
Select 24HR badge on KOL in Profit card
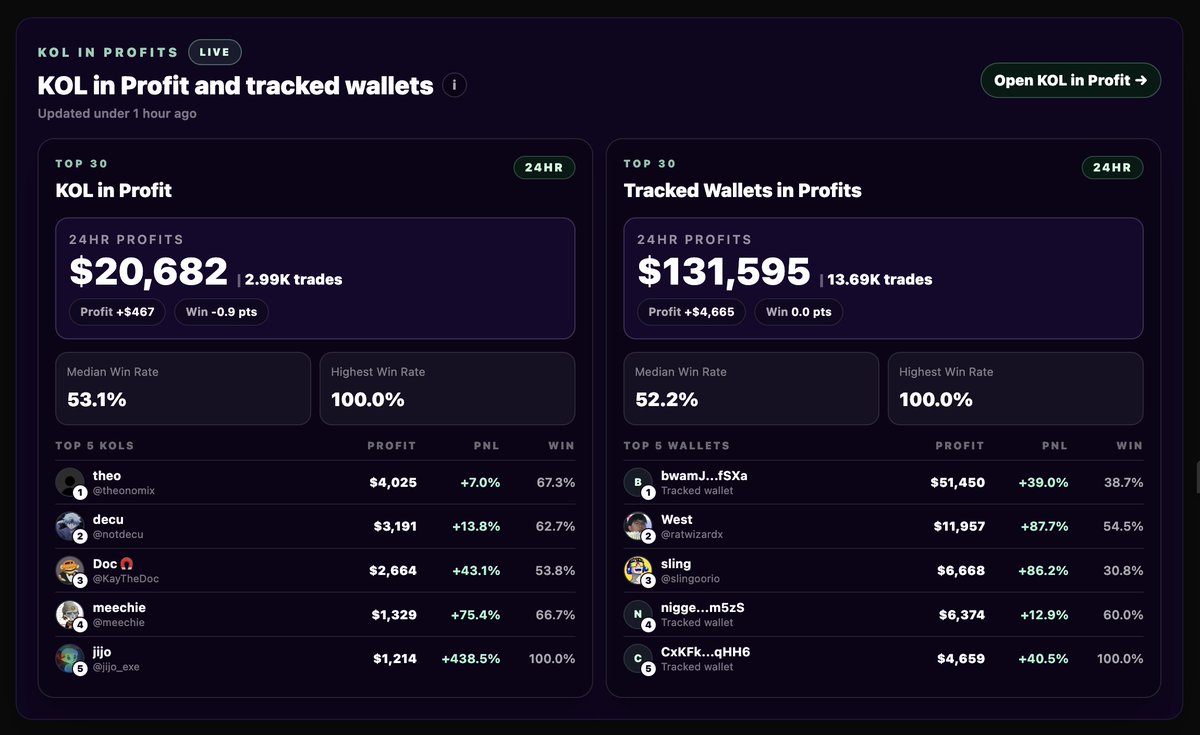[544, 167]
